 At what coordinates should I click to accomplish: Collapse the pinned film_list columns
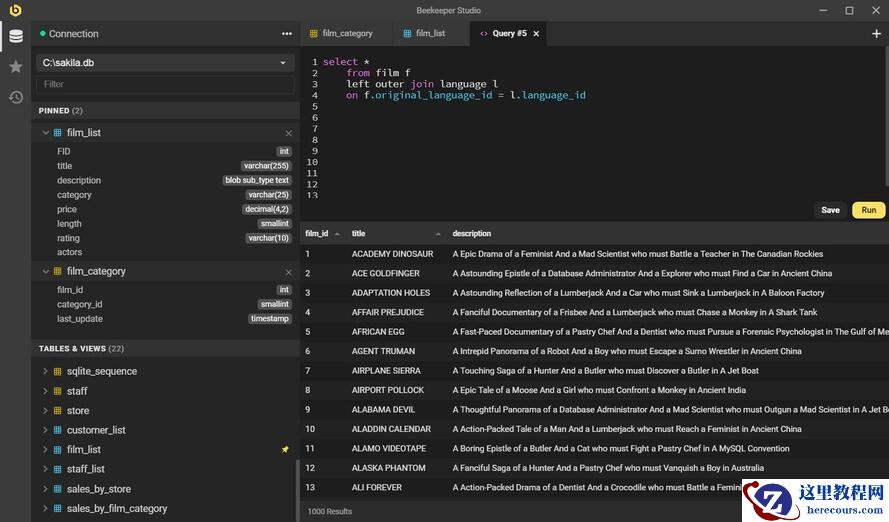pyautogui.click(x=45, y=133)
